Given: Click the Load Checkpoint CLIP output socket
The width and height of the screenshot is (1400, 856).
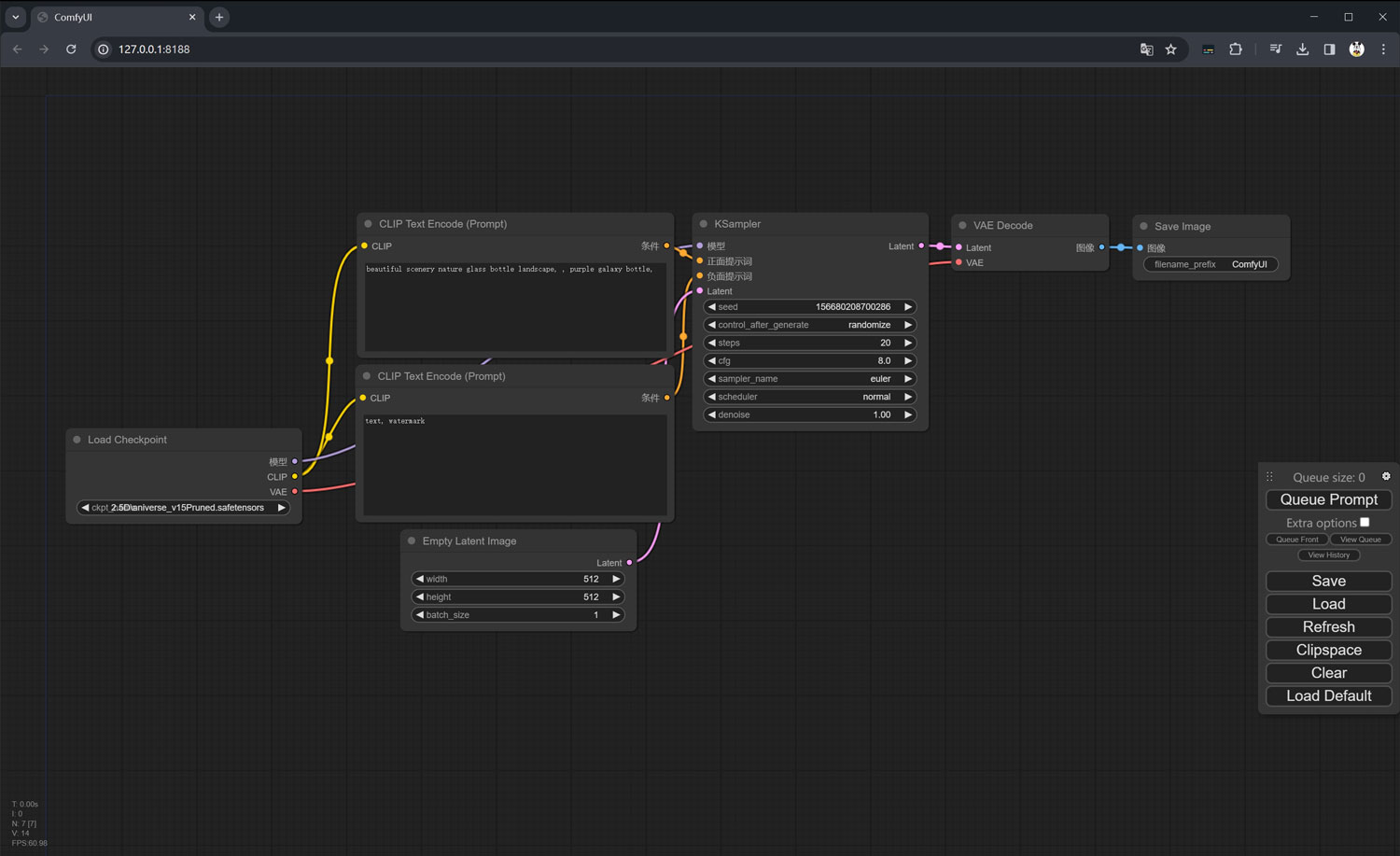Looking at the screenshot, I should (x=295, y=477).
